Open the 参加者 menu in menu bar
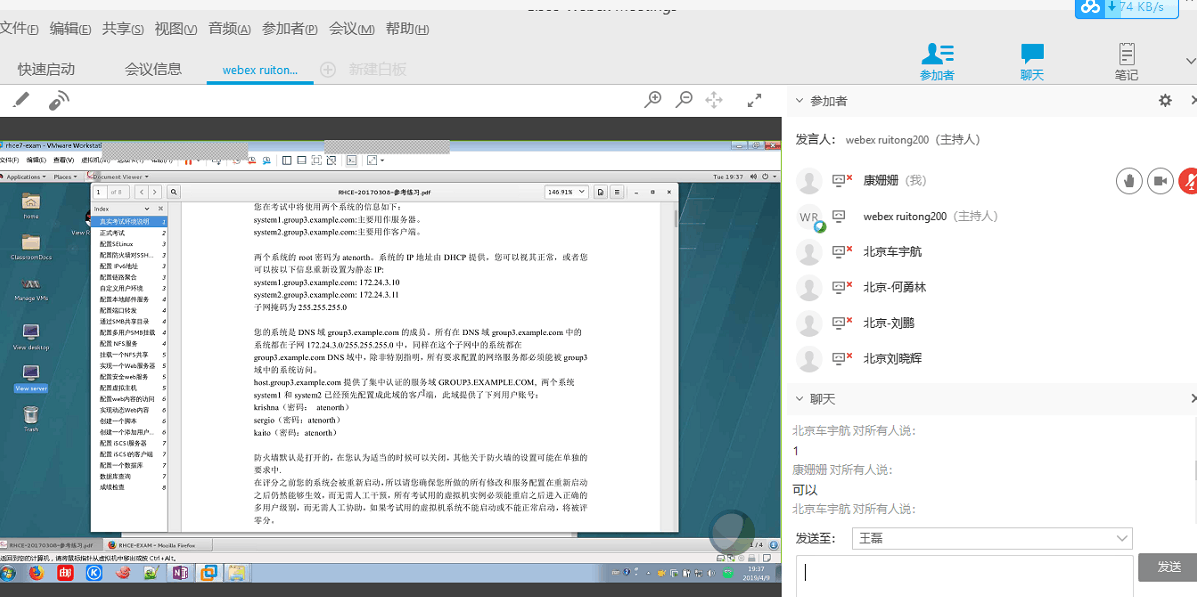The width and height of the screenshot is (1197, 597). click(289, 29)
